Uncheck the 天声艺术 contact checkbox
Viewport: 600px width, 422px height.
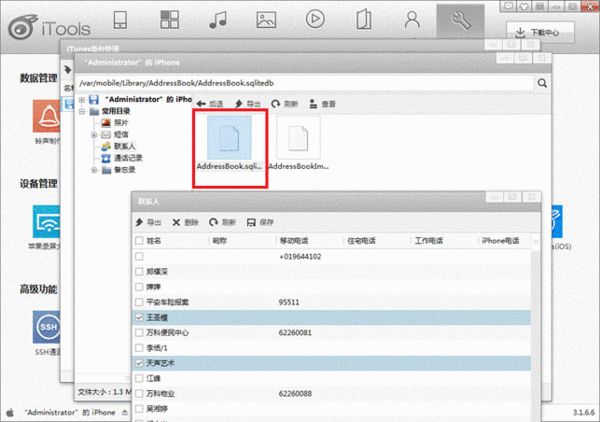click(139, 363)
